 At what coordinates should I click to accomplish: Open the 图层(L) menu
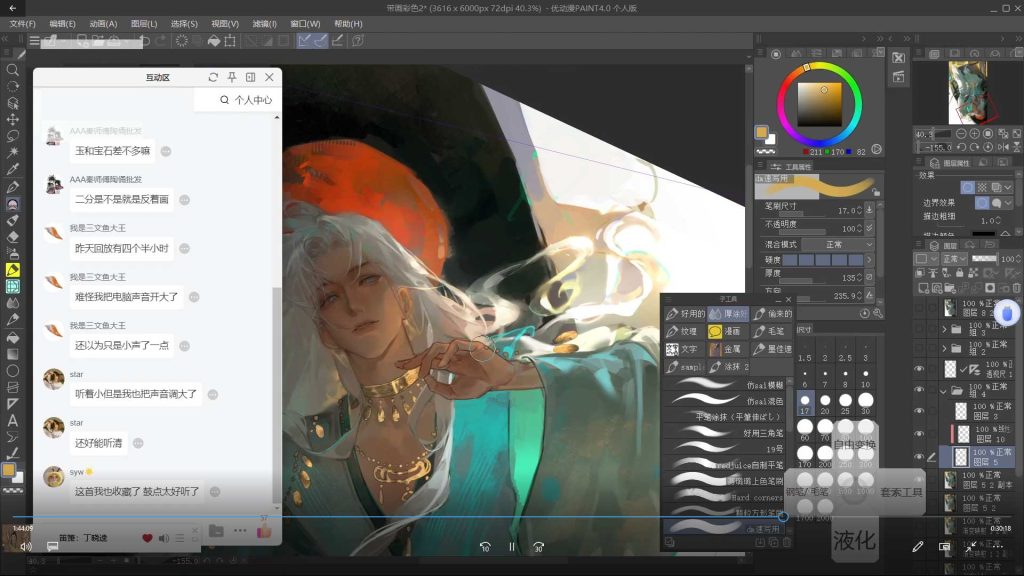click(x=144, y=24)
